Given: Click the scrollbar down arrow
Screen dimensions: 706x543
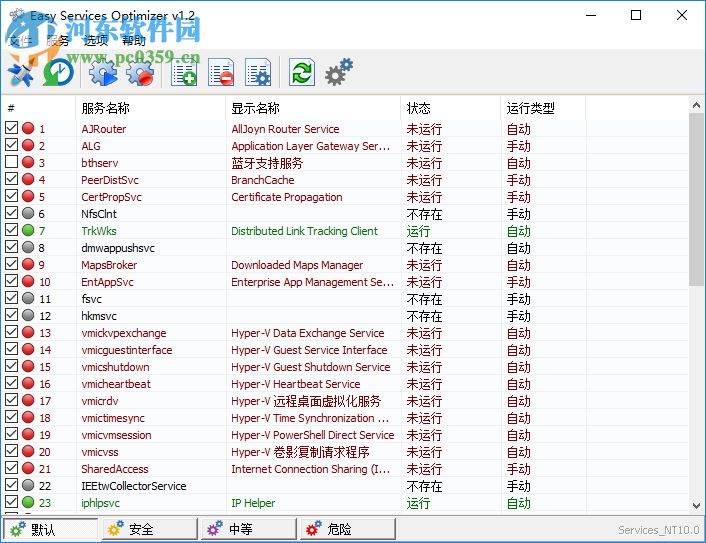Looking at the screenshot, I should (696, 505).
